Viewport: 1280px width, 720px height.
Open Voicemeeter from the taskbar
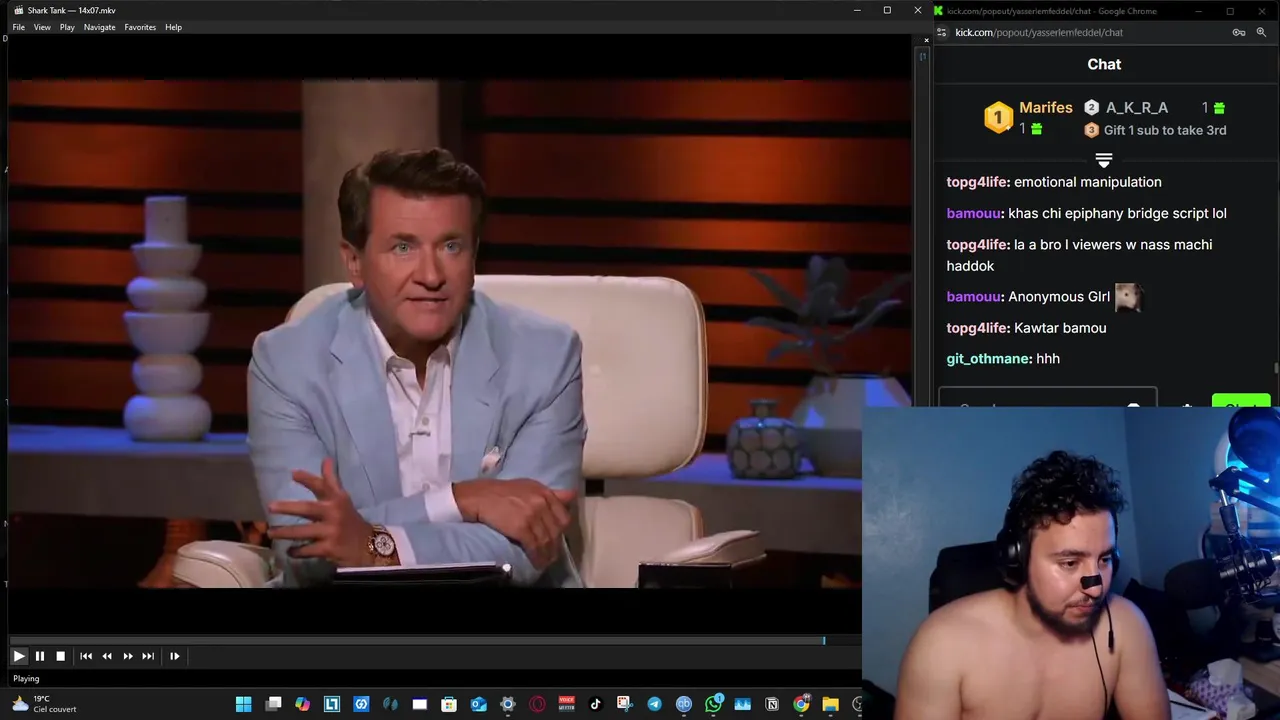[x=566, y=704]
